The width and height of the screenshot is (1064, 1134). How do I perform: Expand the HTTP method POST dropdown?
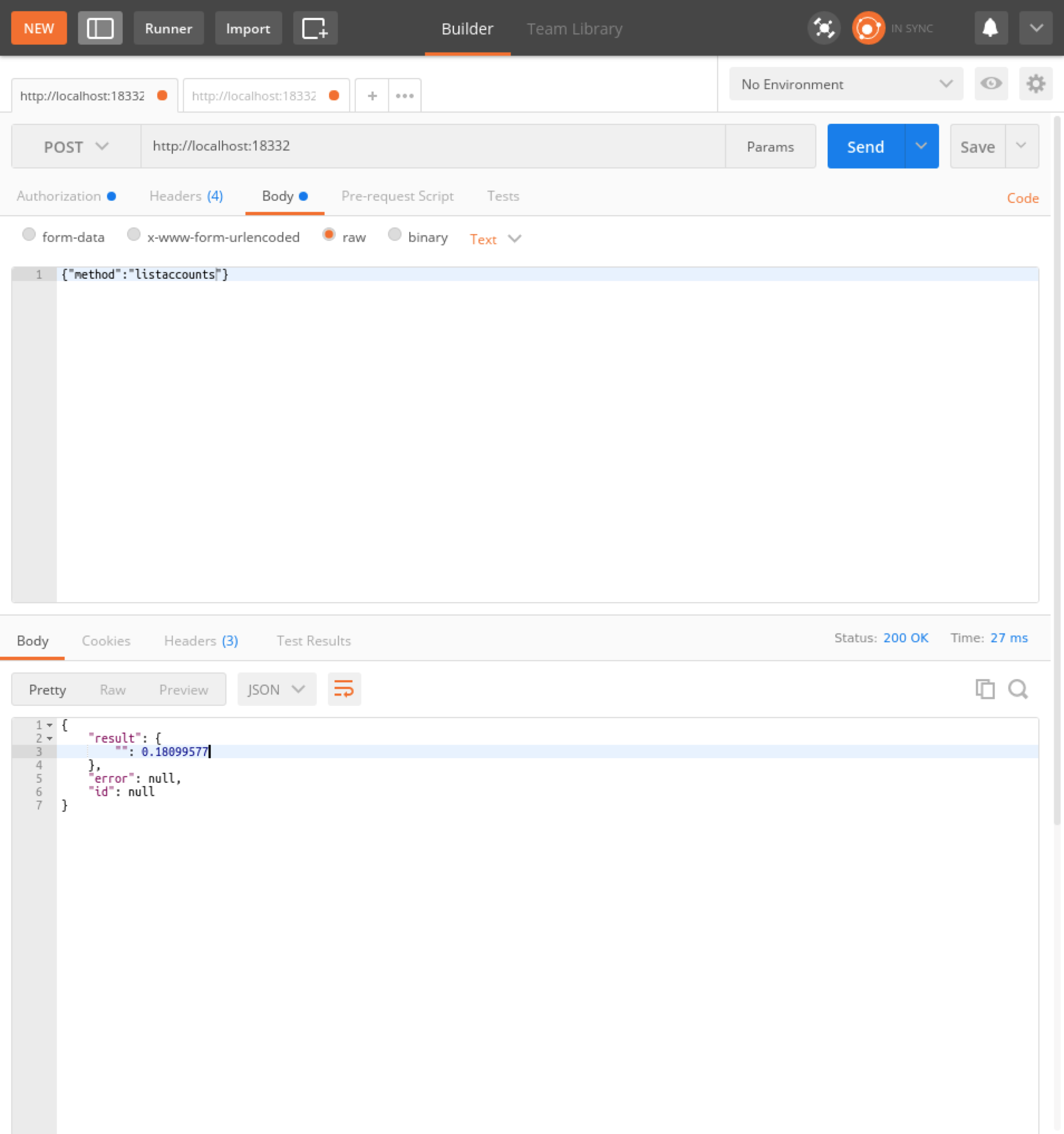click(x=75, y=146)
